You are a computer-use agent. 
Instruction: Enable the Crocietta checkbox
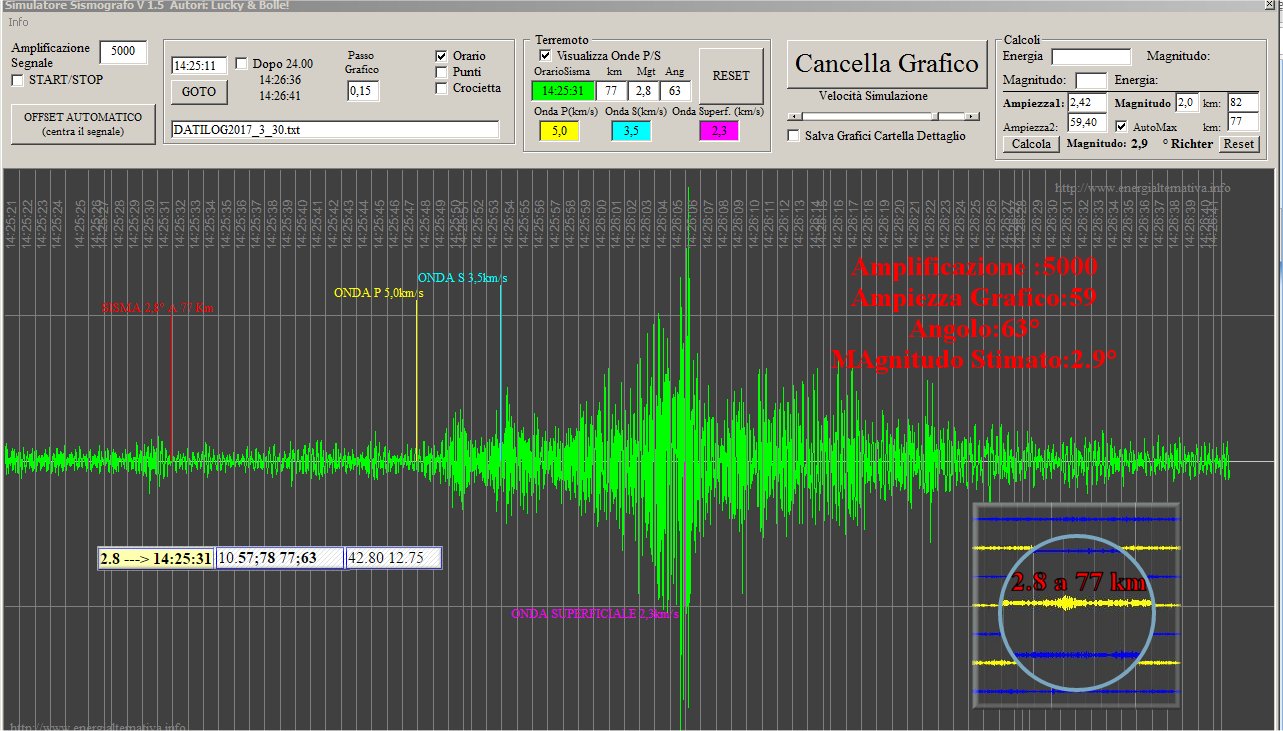coord(442,88)
